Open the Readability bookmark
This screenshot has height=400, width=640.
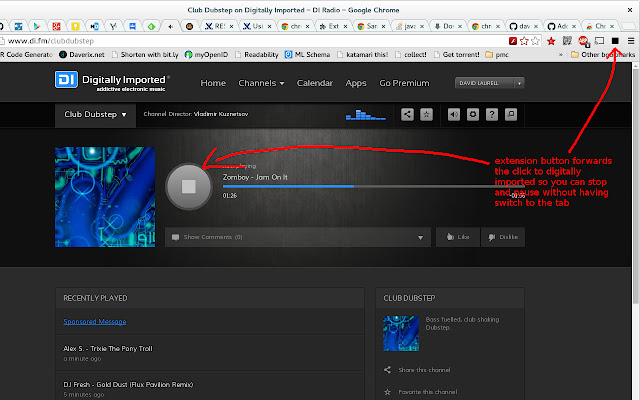click(x=256, y=55)
